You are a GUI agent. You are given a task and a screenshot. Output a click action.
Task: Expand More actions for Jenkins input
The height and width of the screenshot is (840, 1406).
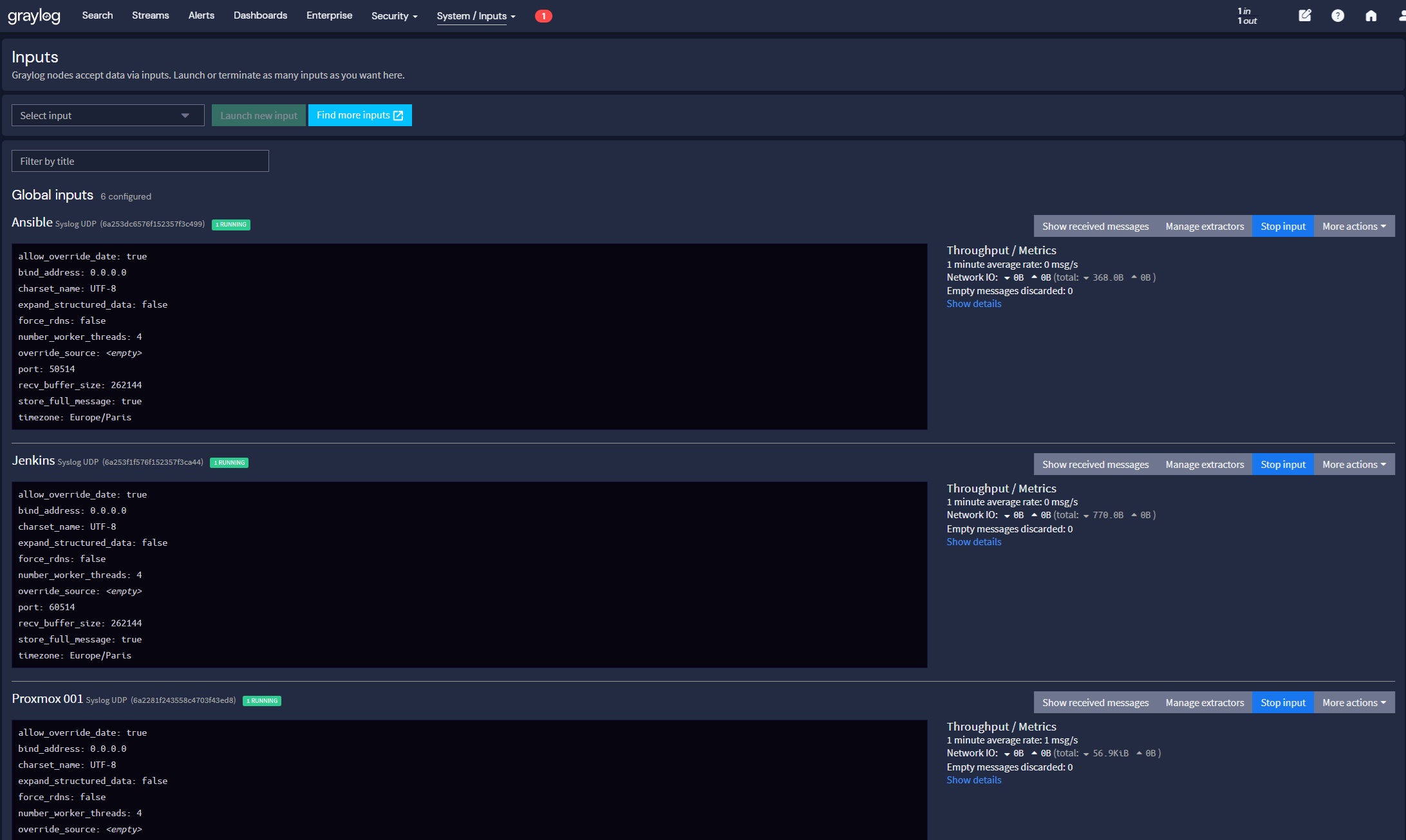[1354, 464]
